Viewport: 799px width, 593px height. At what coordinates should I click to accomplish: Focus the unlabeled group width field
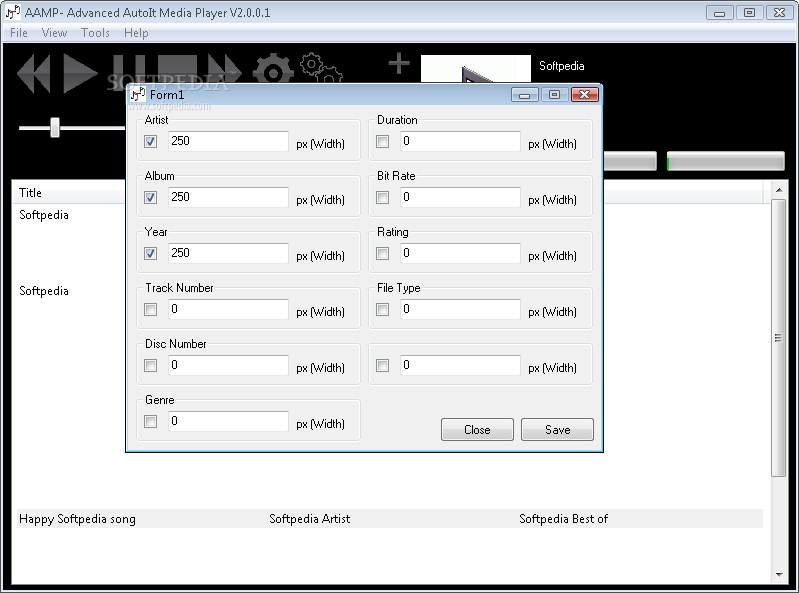pyautogui.click(x=460, y=365)
